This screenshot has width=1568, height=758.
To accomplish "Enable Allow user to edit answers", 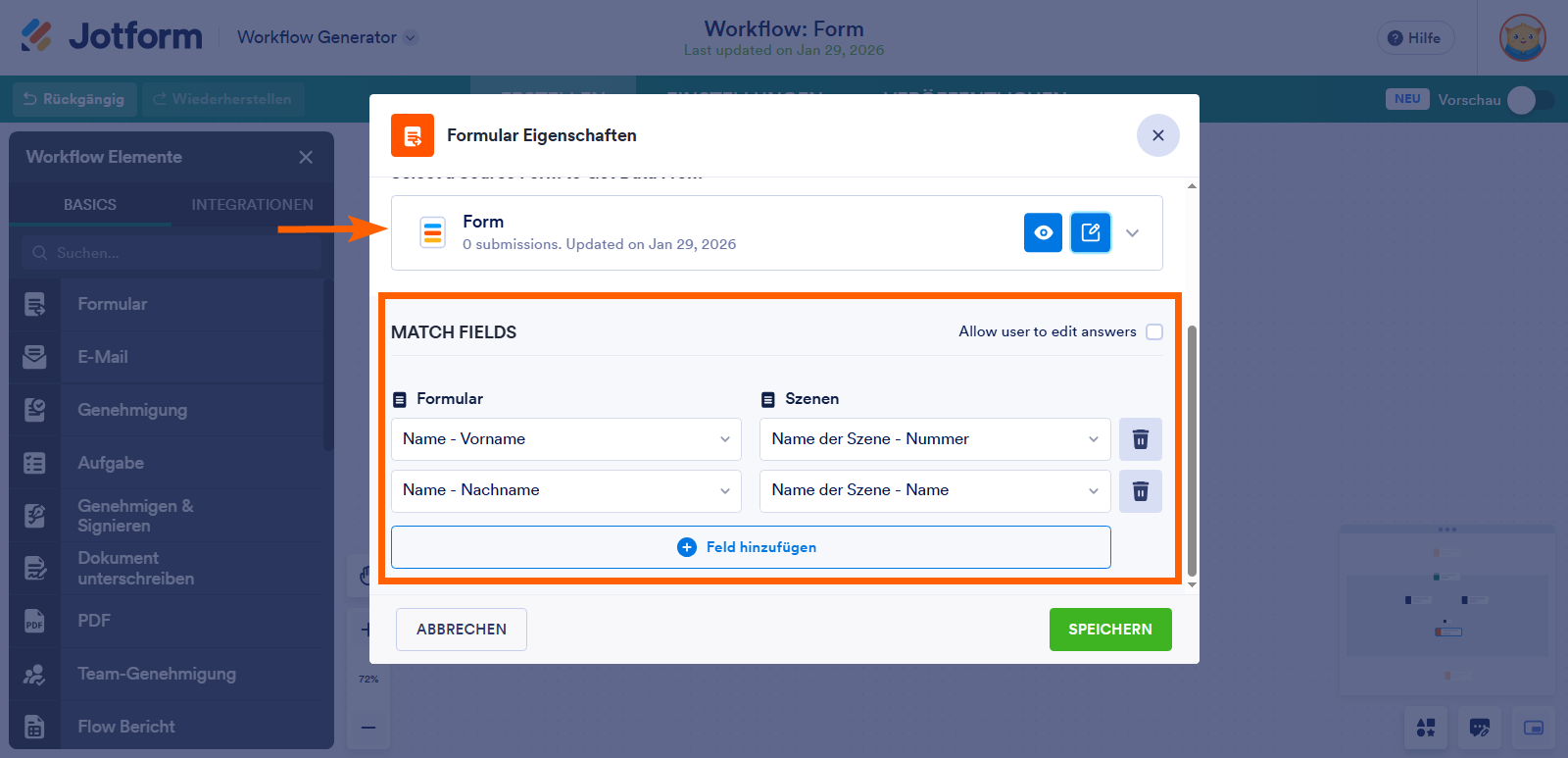I will tap(1154, 331).
